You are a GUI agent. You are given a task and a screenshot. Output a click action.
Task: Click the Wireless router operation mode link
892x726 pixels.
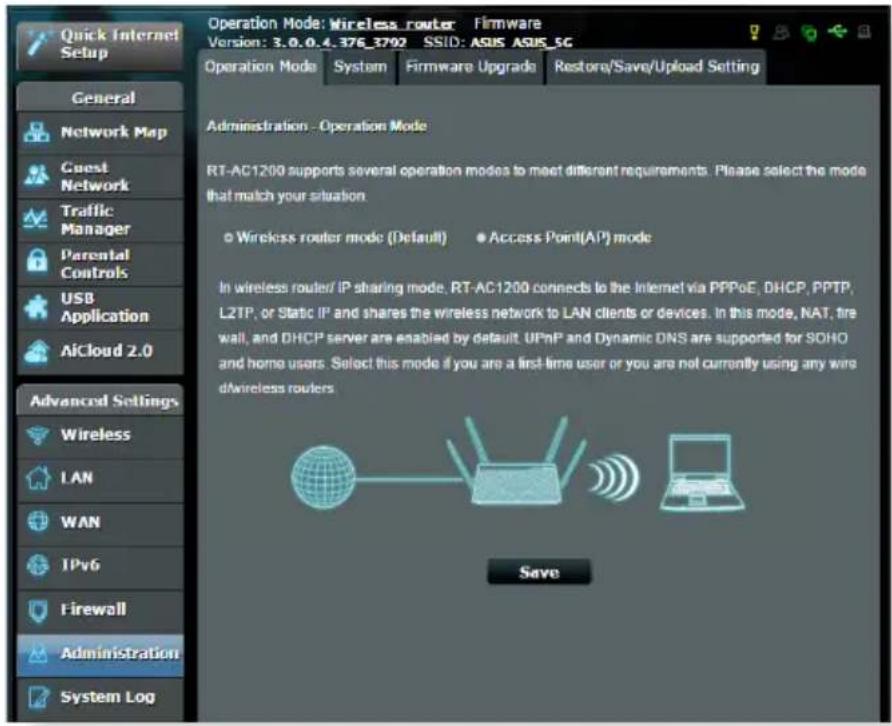pyautogui.click(x=392, y=24)
